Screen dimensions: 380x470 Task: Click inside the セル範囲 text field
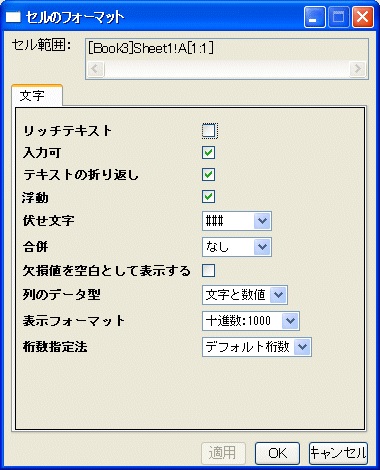click(x=227, y=49)
